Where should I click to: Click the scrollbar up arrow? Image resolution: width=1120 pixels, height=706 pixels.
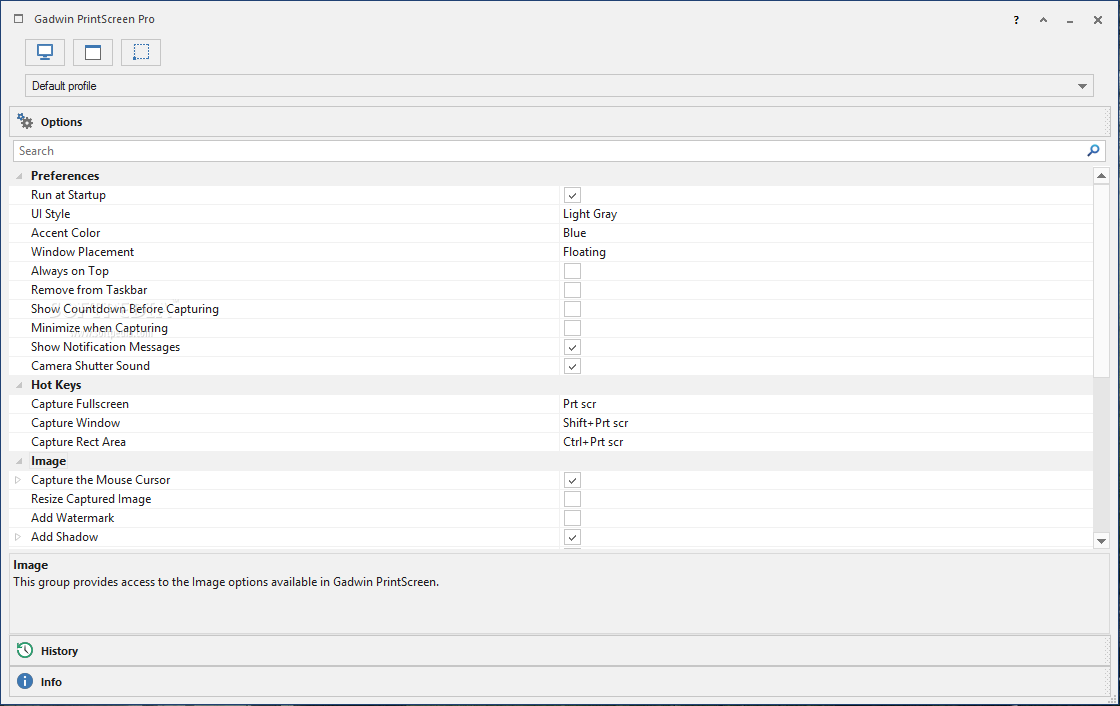pos(1101,176)
